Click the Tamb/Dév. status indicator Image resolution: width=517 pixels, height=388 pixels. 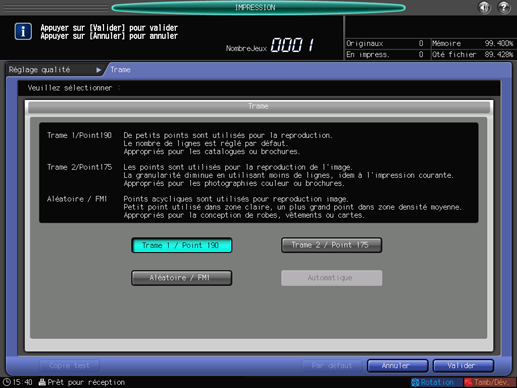click(490, 382)
